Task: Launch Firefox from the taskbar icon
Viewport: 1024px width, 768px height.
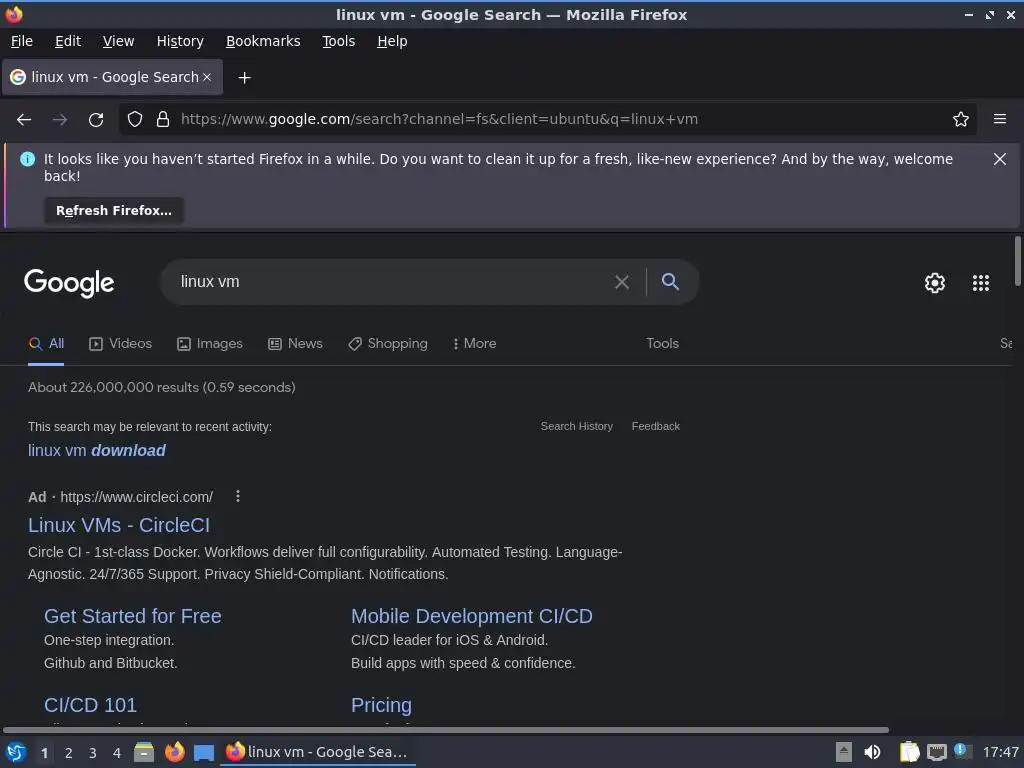Action: (174, 752)
